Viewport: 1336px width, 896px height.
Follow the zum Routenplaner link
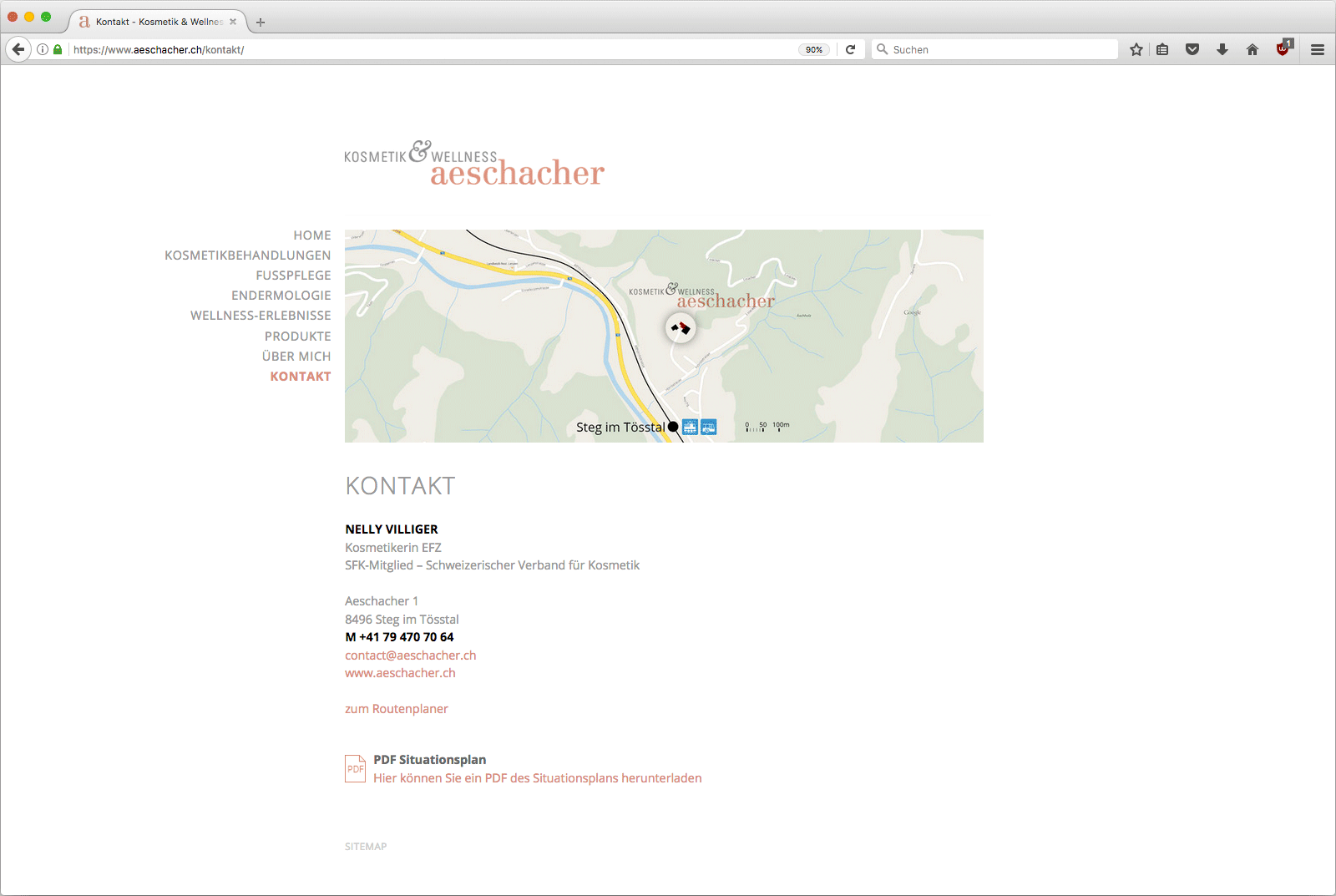pyautogui.click(x=397, y=709)
